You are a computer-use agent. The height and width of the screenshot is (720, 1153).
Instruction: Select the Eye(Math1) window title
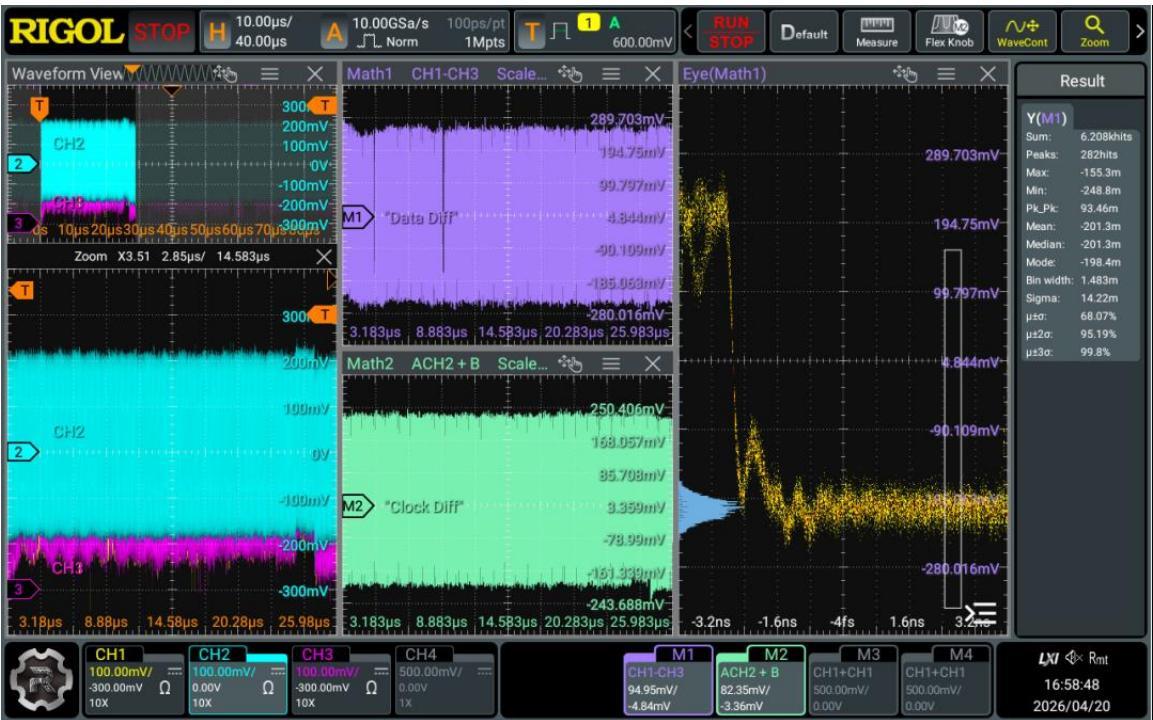click(724, 74)
